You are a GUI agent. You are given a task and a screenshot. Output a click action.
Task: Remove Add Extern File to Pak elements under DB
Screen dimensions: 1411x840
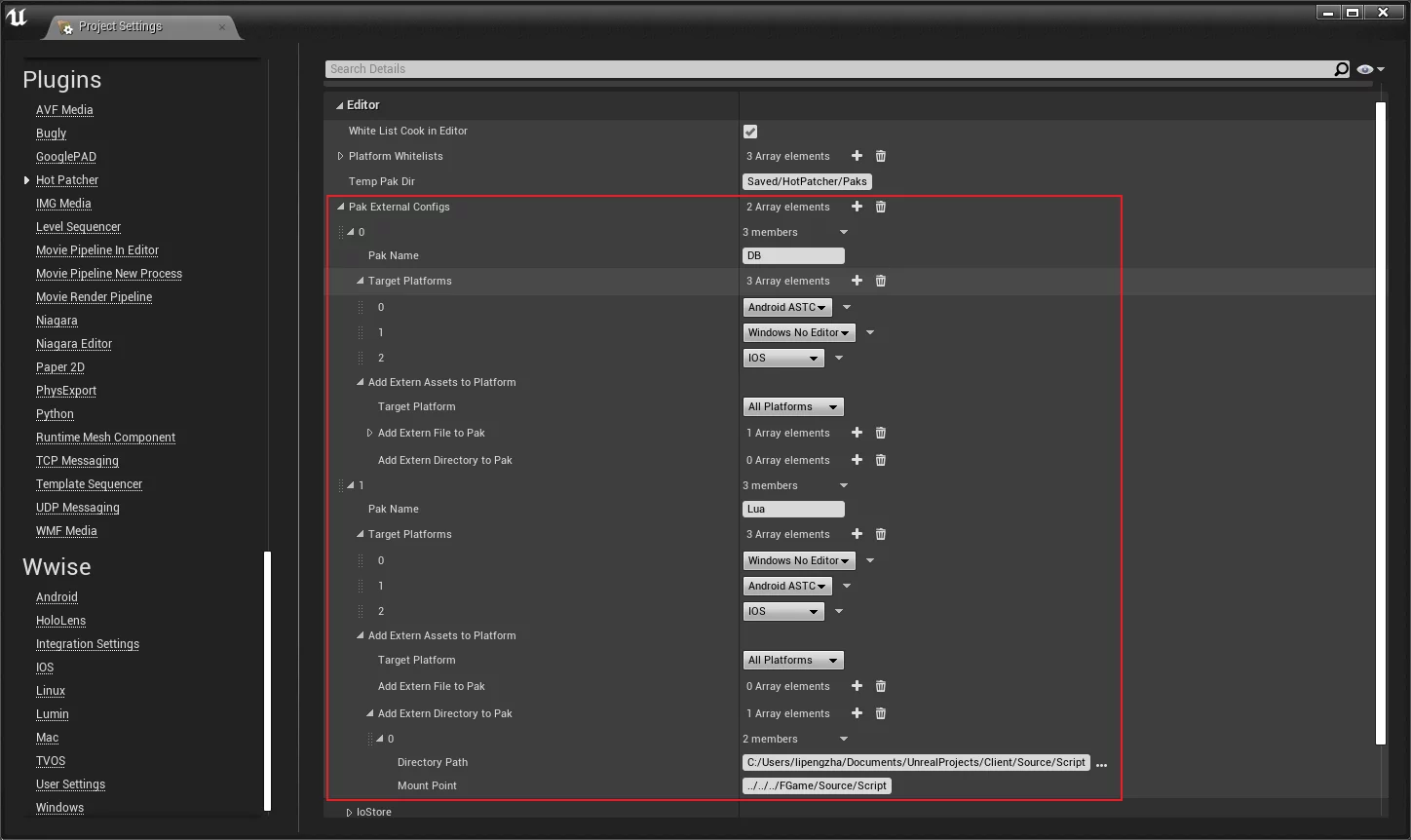pyautogui.click(x=881, y=433)
